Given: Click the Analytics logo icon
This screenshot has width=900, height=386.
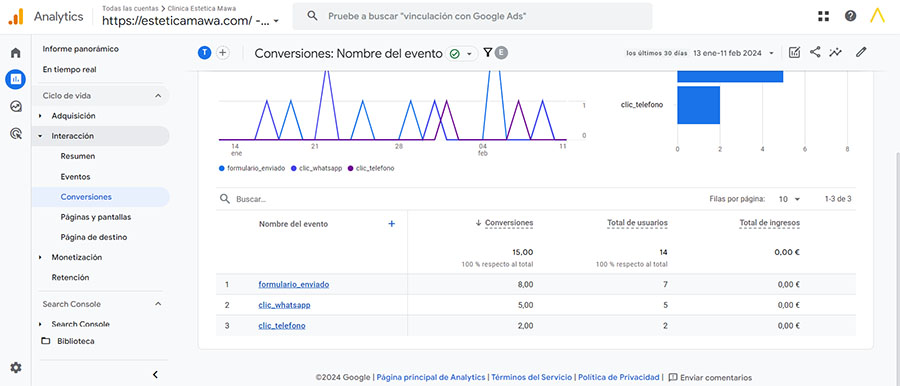Looking at the screenshot, I should 15,17.
